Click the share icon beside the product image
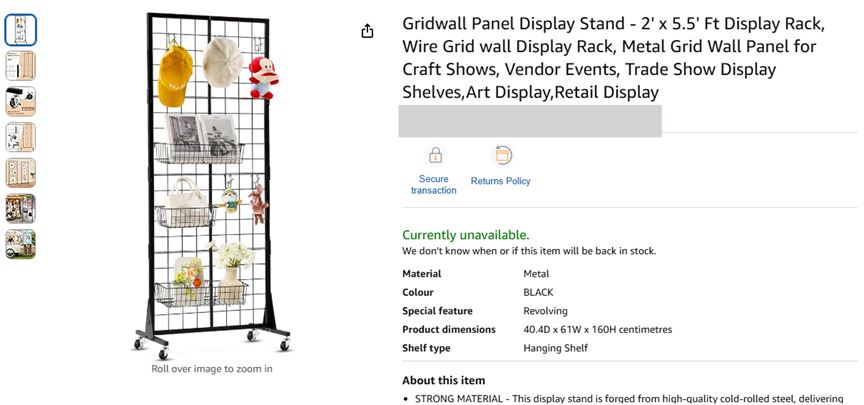 [x=367, y=31]
